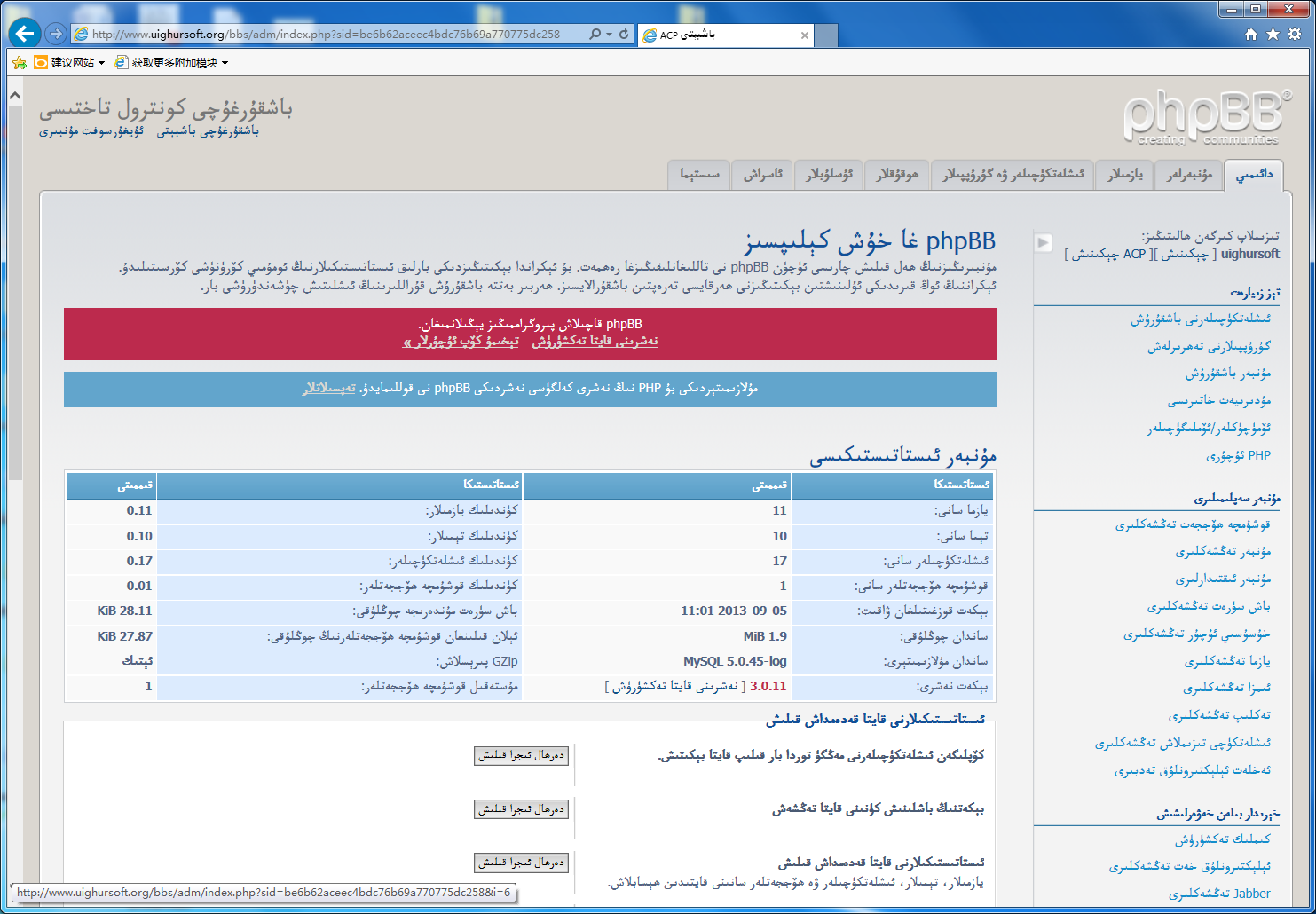The width and height of the screenshot is (1316, 914).
Task: Click the "0.01" per-day value
Action: 139,586
